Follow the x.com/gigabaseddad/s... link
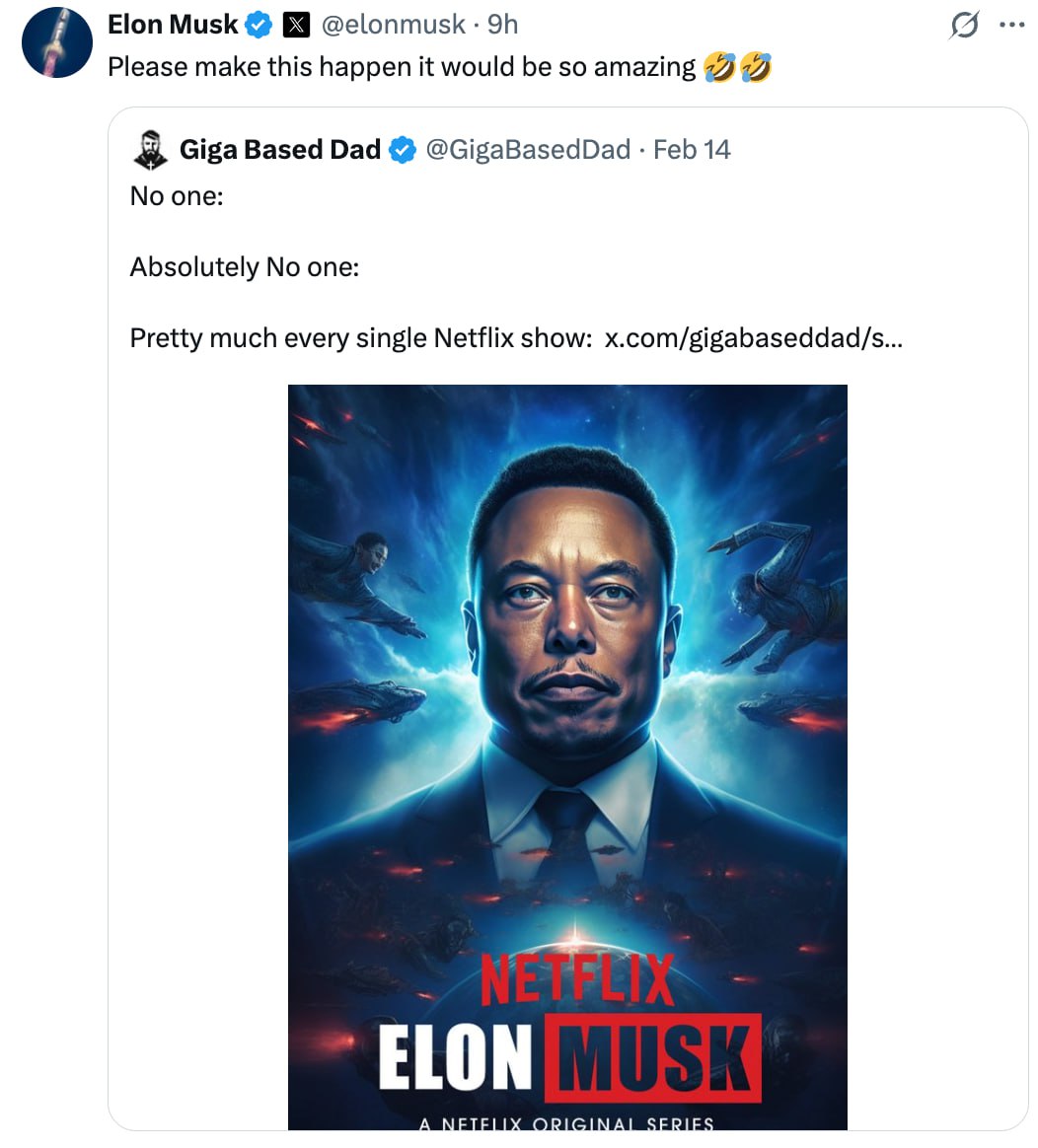 [x=753, y=338]
